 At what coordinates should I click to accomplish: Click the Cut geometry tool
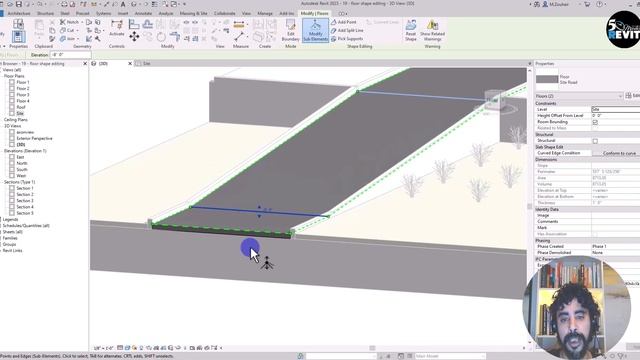[67, 30]
